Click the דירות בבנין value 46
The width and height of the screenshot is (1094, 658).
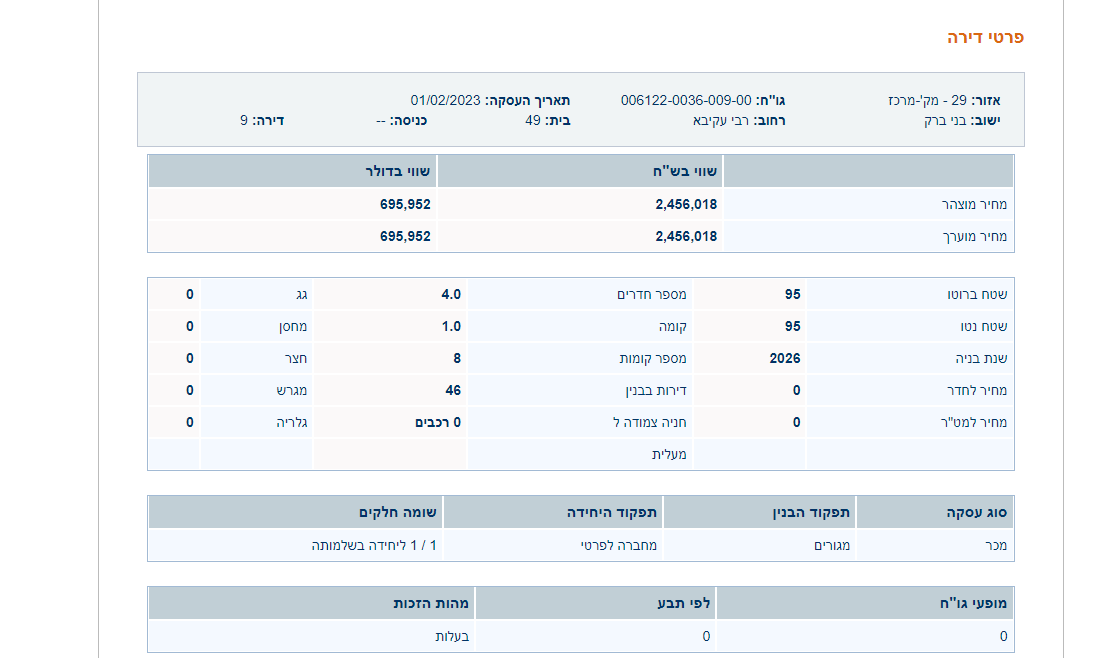point(453,391)
